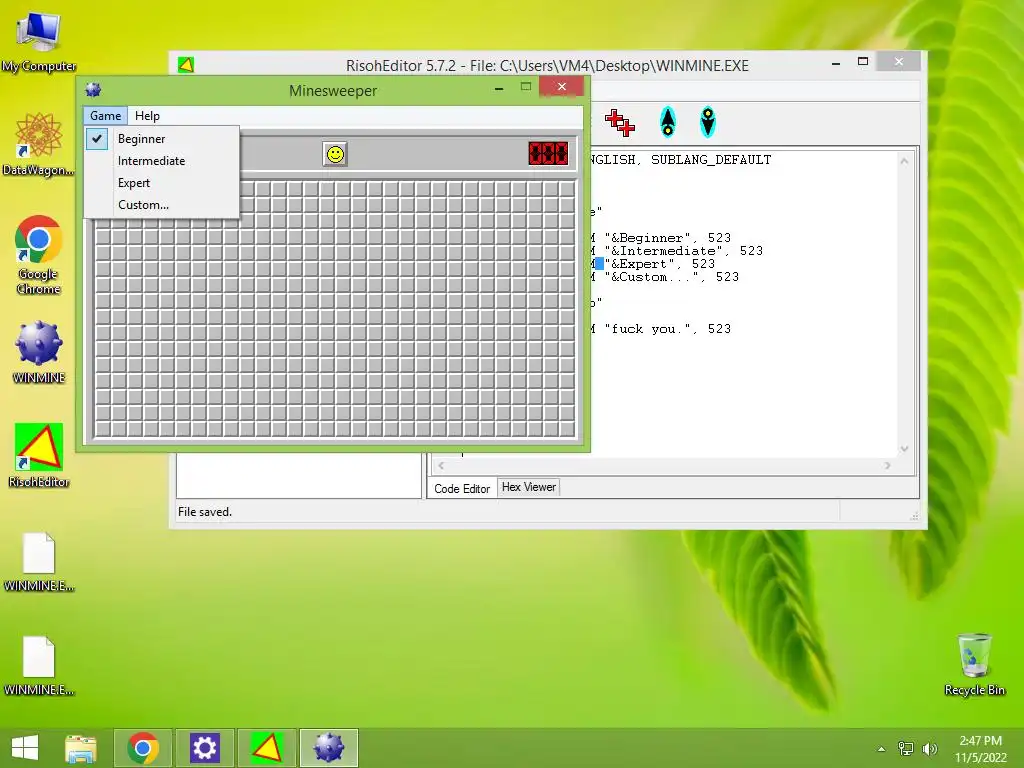Click the down arrow icon in RisohEditor toolbar
The width and height of the screenshot is (1024, 768).
coord(707,121)
